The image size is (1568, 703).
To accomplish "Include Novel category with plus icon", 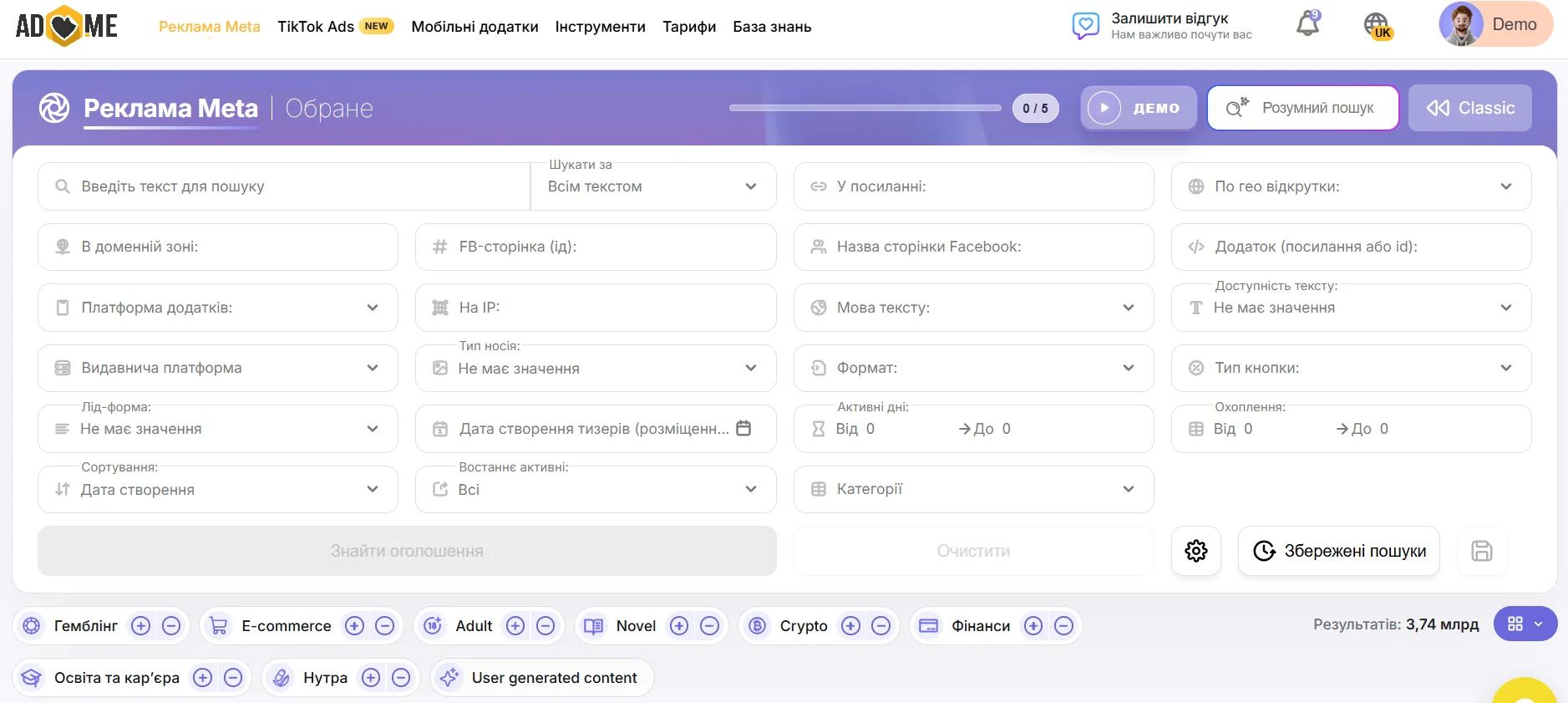I will click(680, 626).
